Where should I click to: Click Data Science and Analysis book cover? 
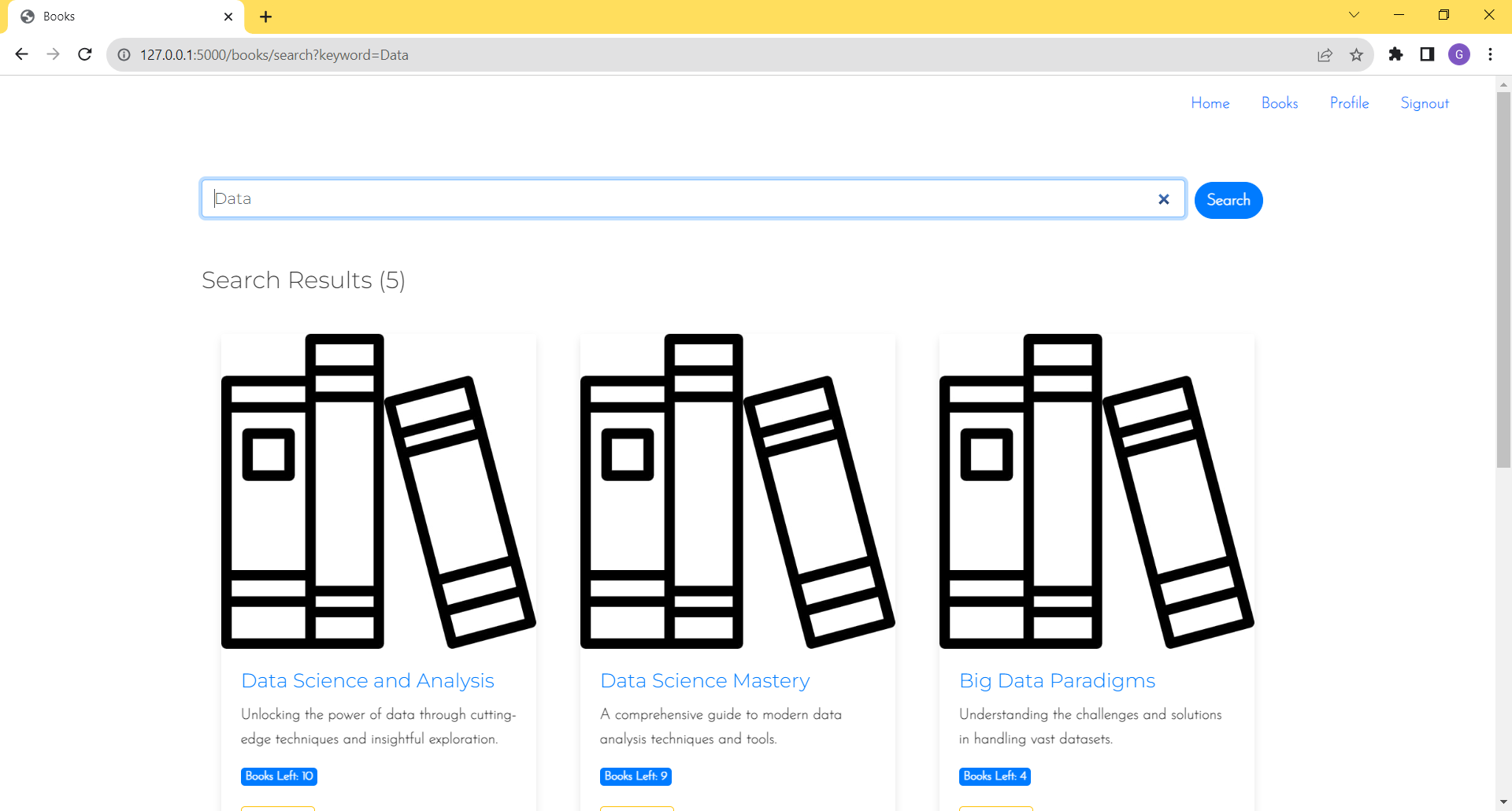[379, 491]
